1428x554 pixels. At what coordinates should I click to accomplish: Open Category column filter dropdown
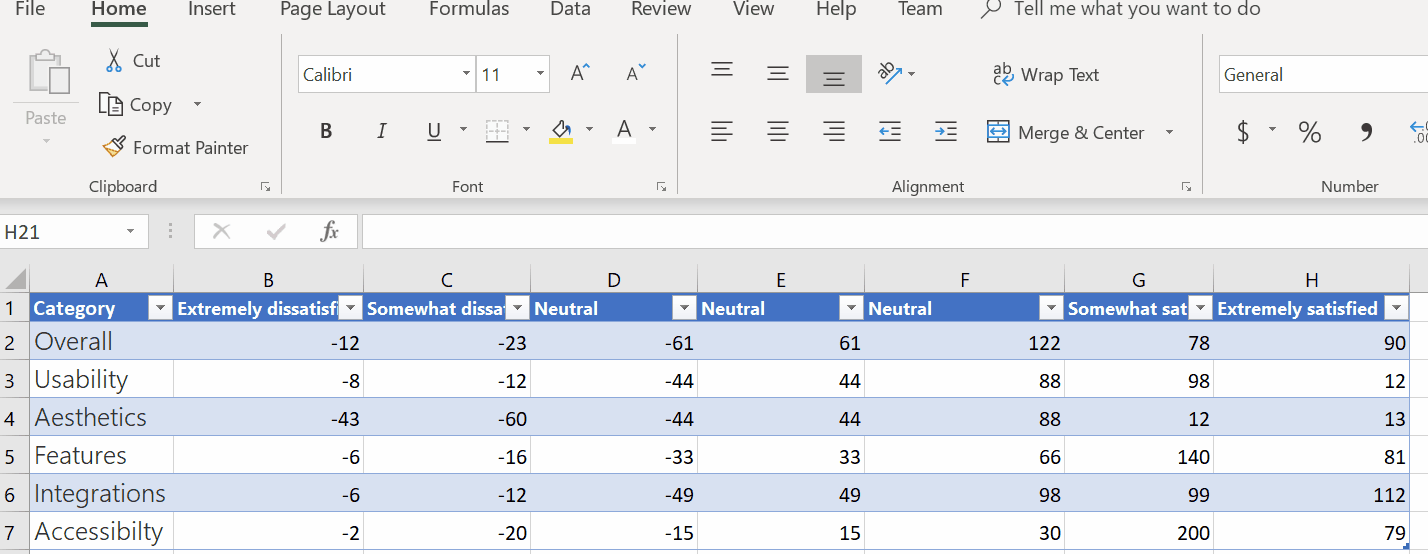(160, 309)
